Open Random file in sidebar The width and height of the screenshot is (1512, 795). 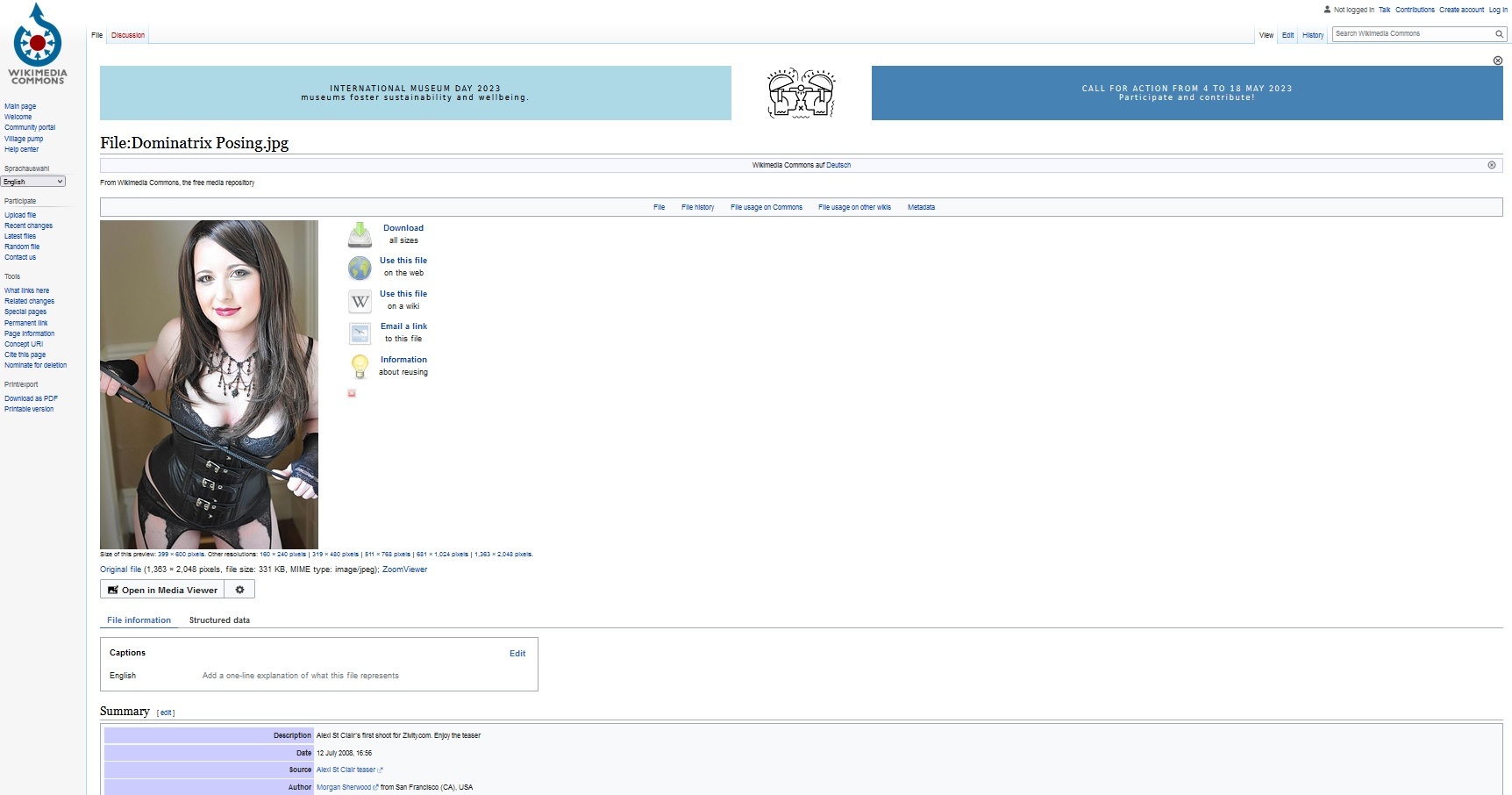22,247
